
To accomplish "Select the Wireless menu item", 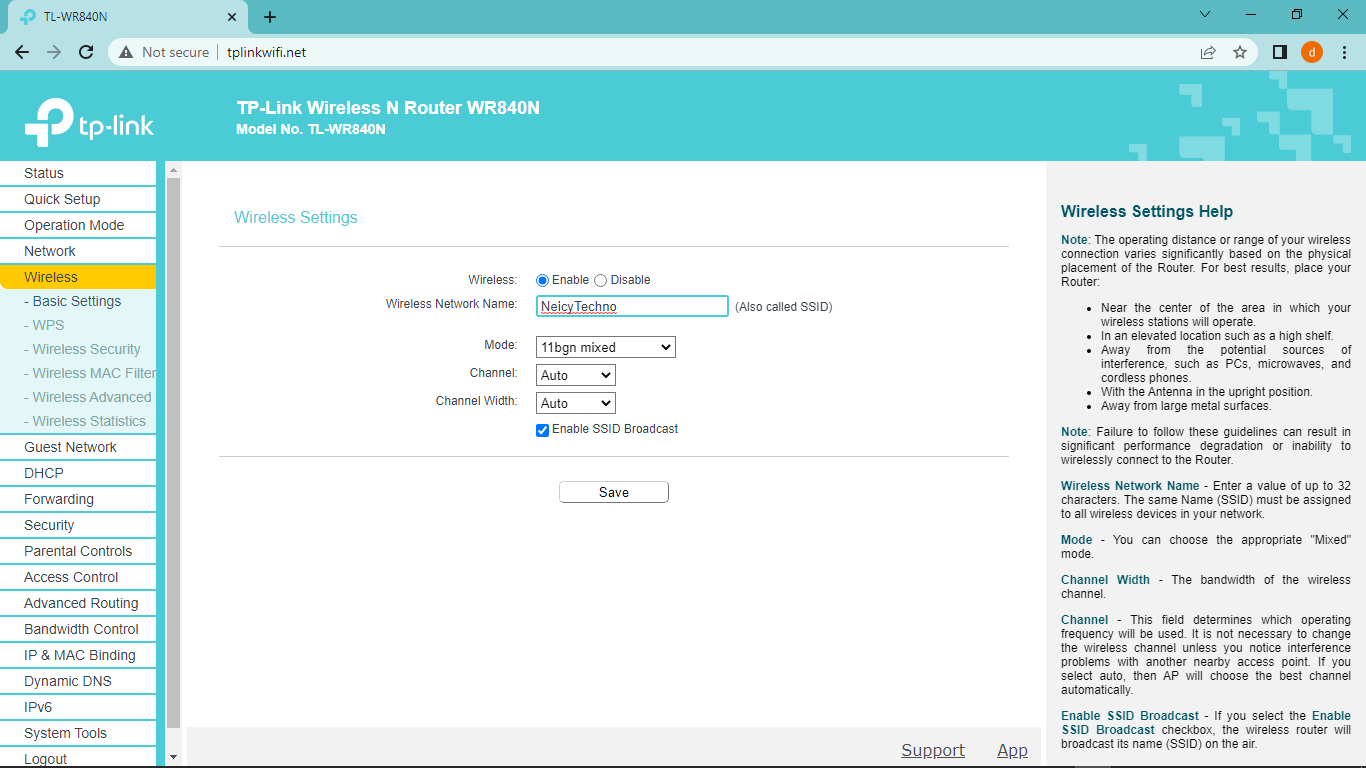I will pos(78,277).
